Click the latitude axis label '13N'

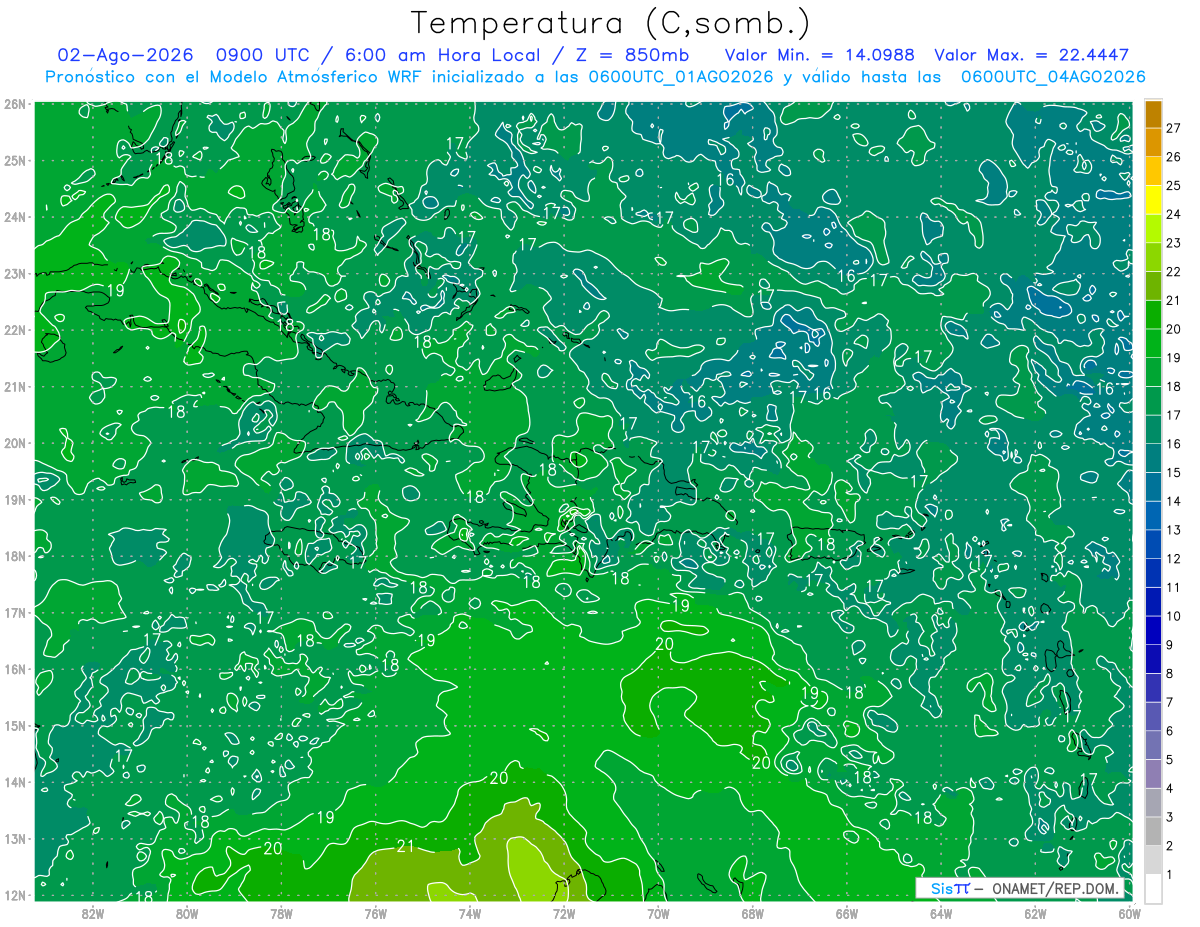15,838
